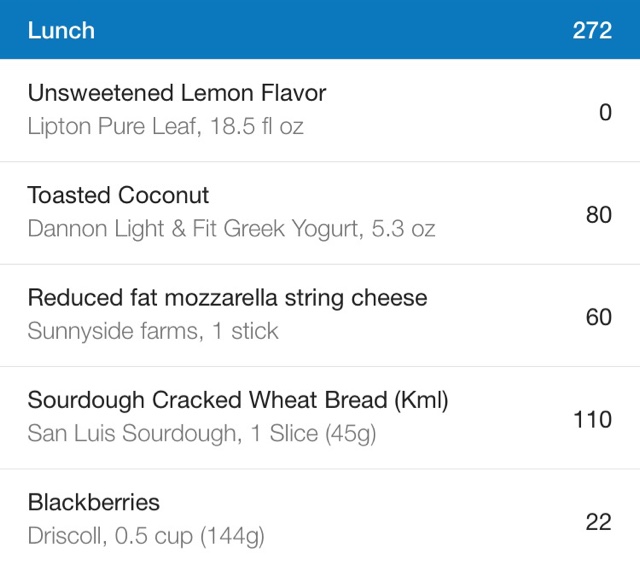The image size is (640, 571).
Task: Select the Lunch total of 272 calories
Action: 591,30
